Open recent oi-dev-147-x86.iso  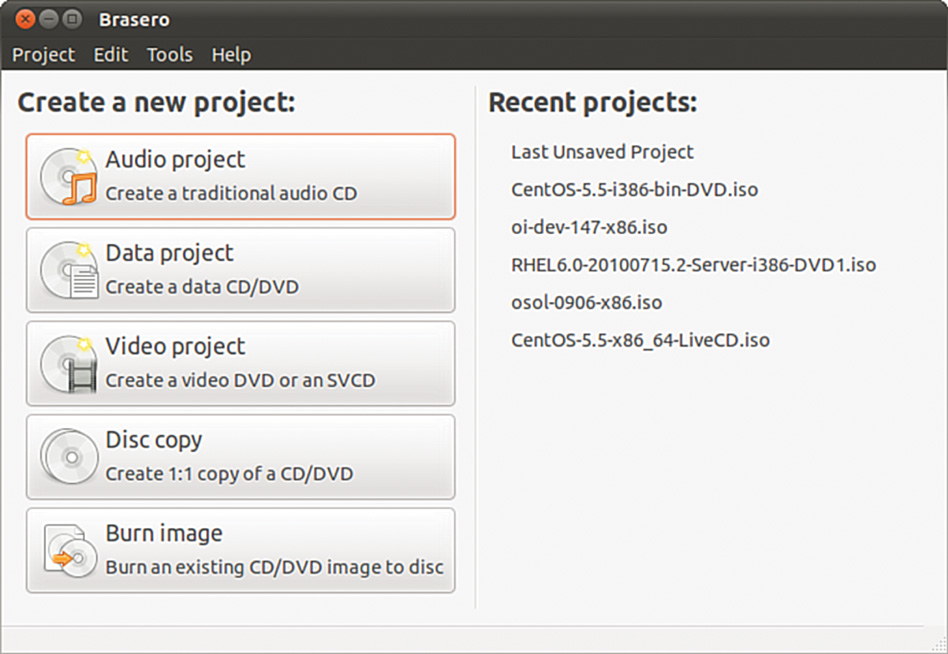(589, 227)
